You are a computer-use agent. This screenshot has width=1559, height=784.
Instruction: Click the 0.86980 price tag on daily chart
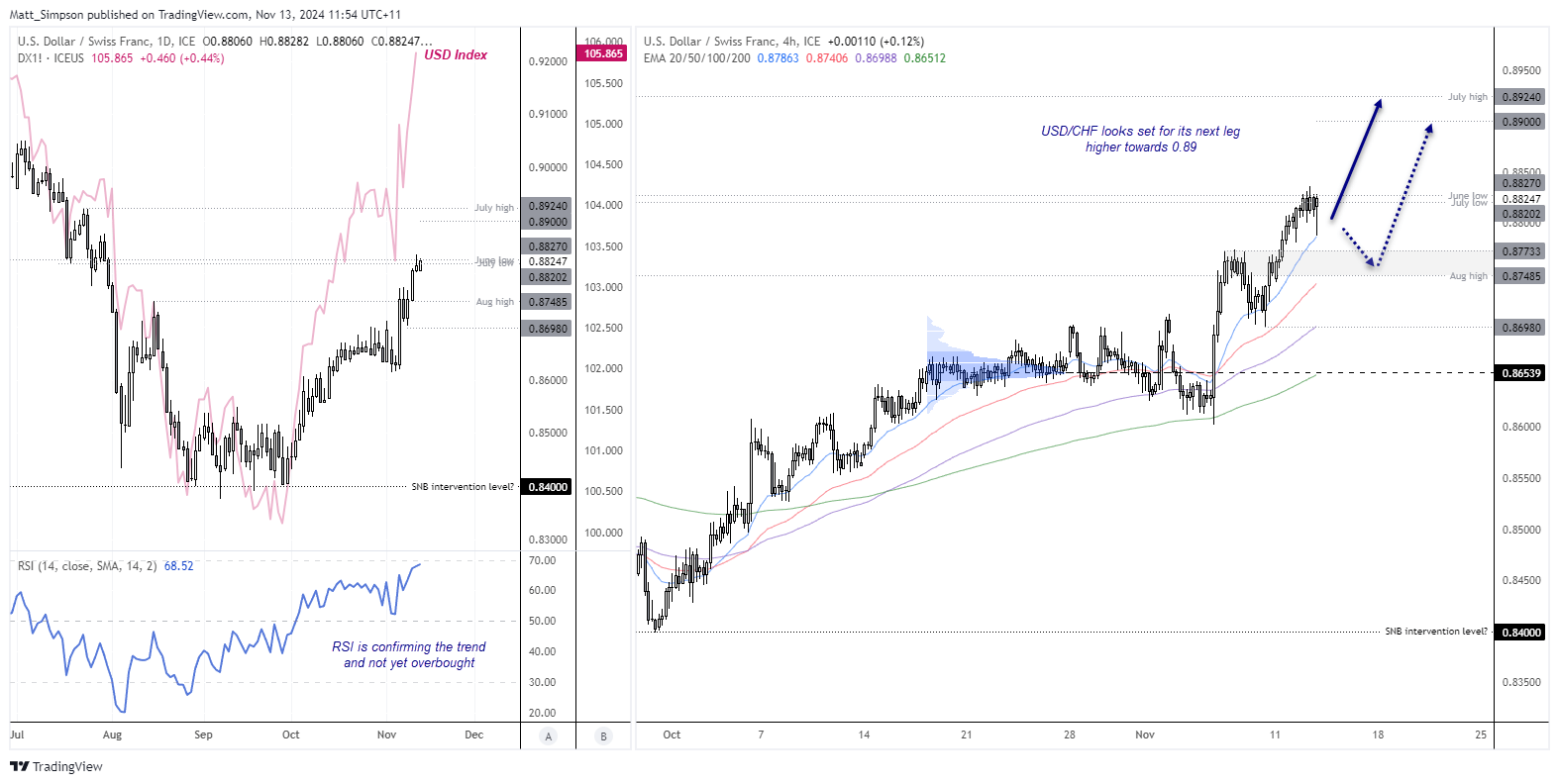click(x=548, y=329)
